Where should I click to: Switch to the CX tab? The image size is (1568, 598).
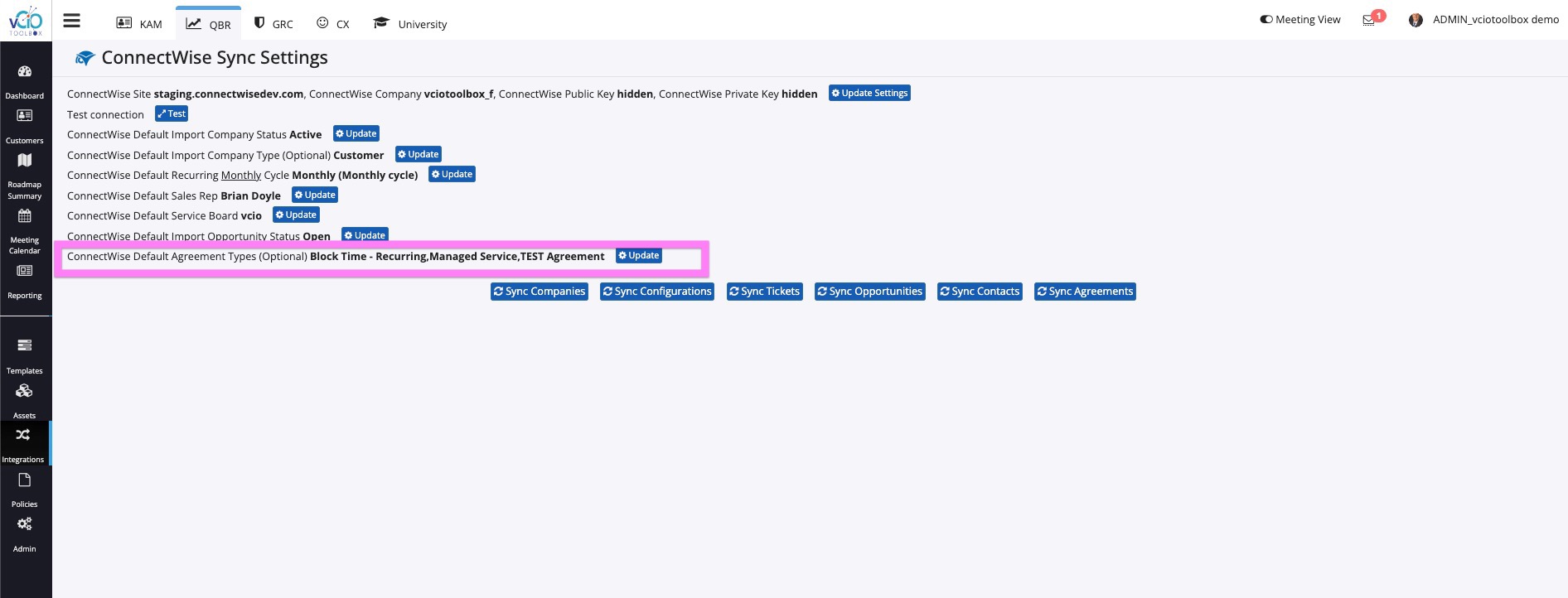point(333,24)
